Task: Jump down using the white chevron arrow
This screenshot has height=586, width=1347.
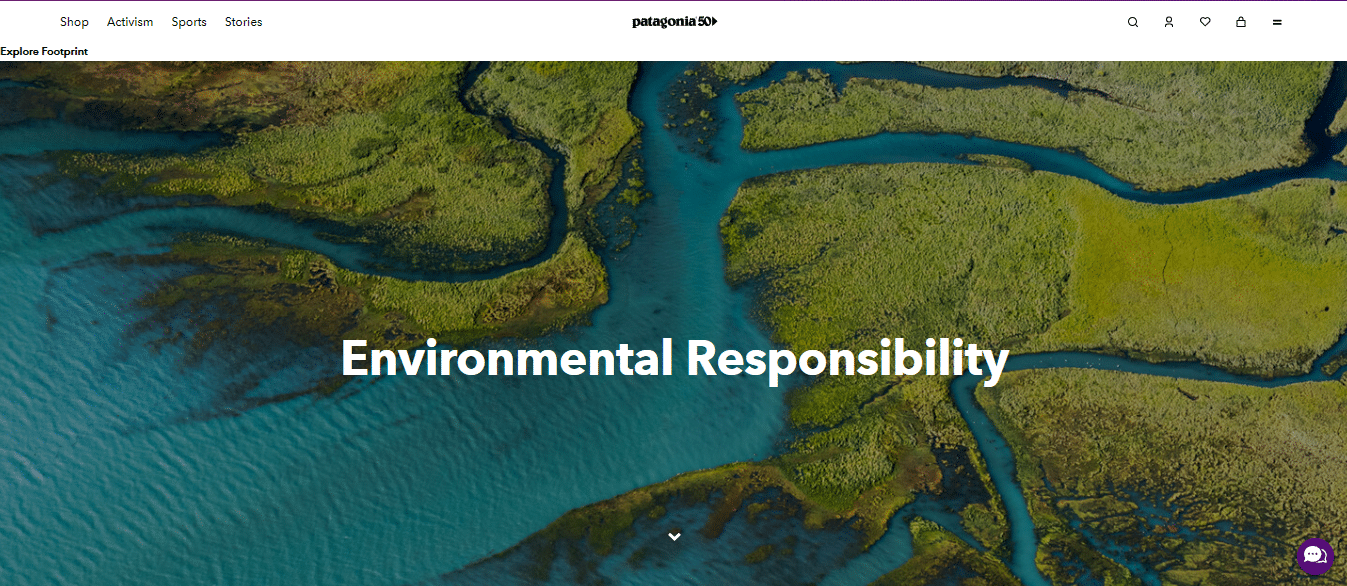Action: coord(675,537)
